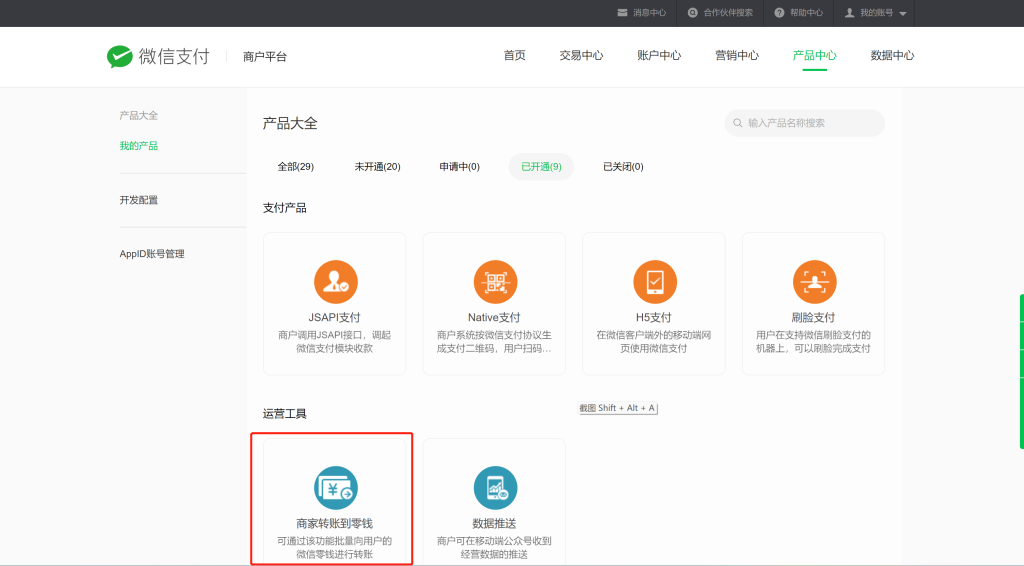Select the 已关闭(0) filter tab

(x=623, y=166)
